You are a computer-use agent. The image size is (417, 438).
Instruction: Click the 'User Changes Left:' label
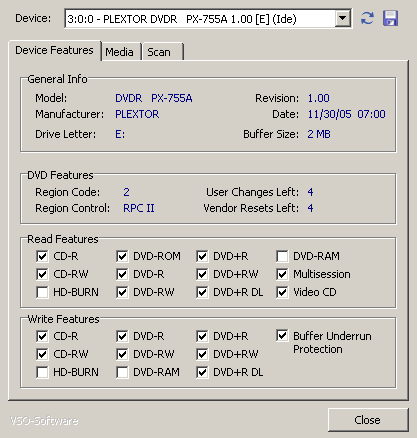(x=253, y=192)
